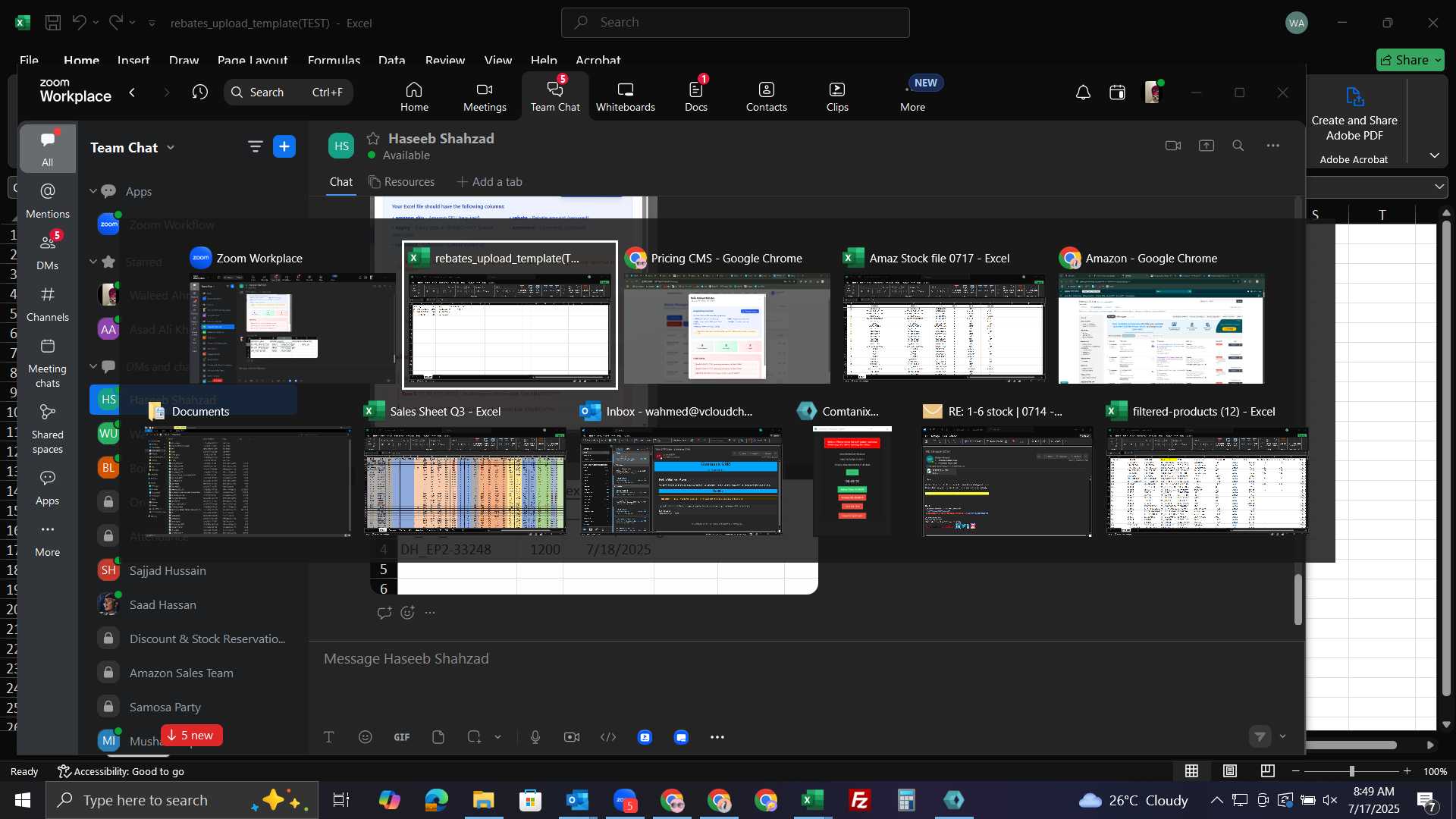The image size is (1456, 819).
Task: Open Outlook from the taskbar
Action: [x=578, y=800]
